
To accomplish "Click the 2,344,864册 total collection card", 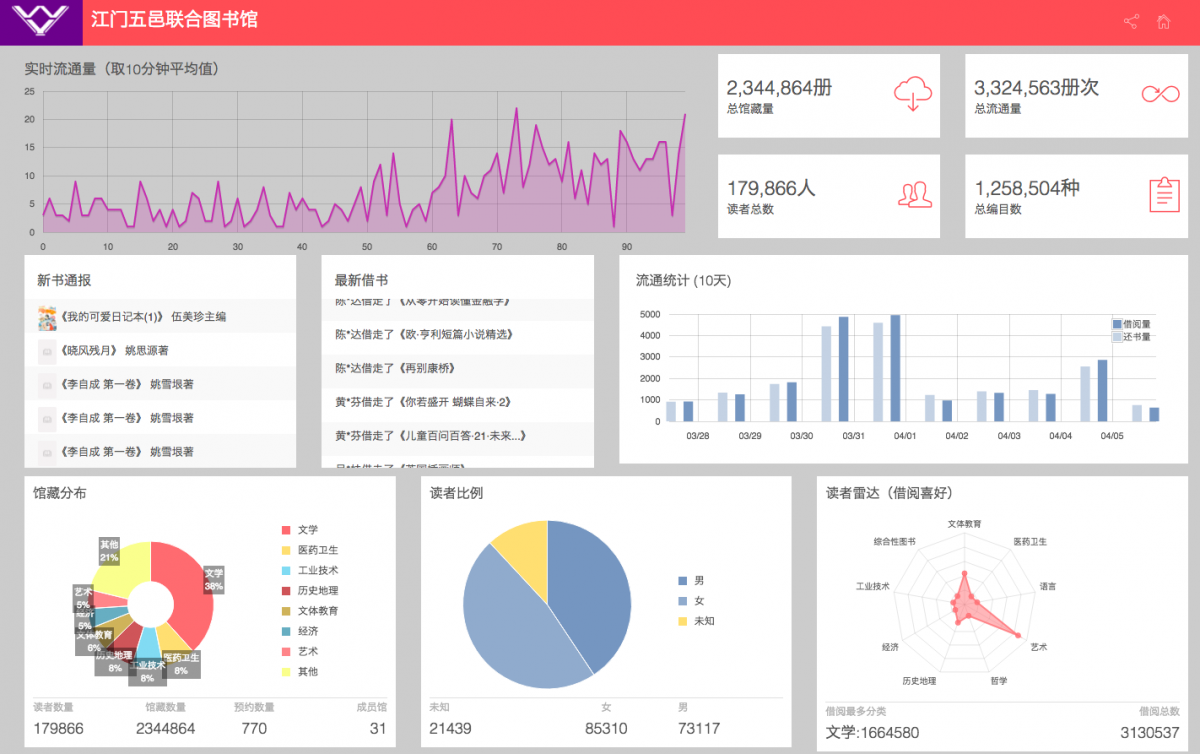I will [829, 95].
